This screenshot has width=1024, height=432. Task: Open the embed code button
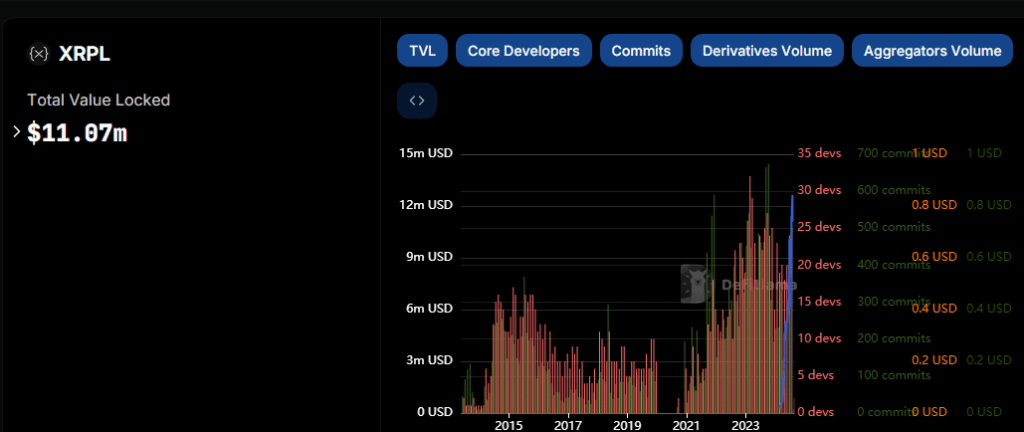tap(417, 100)
